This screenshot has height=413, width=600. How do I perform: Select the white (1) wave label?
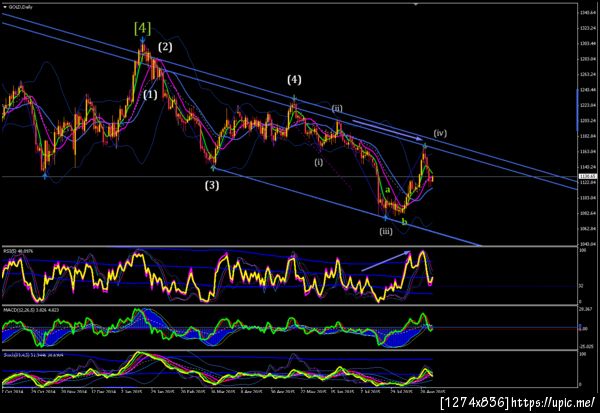pos(150,95)
